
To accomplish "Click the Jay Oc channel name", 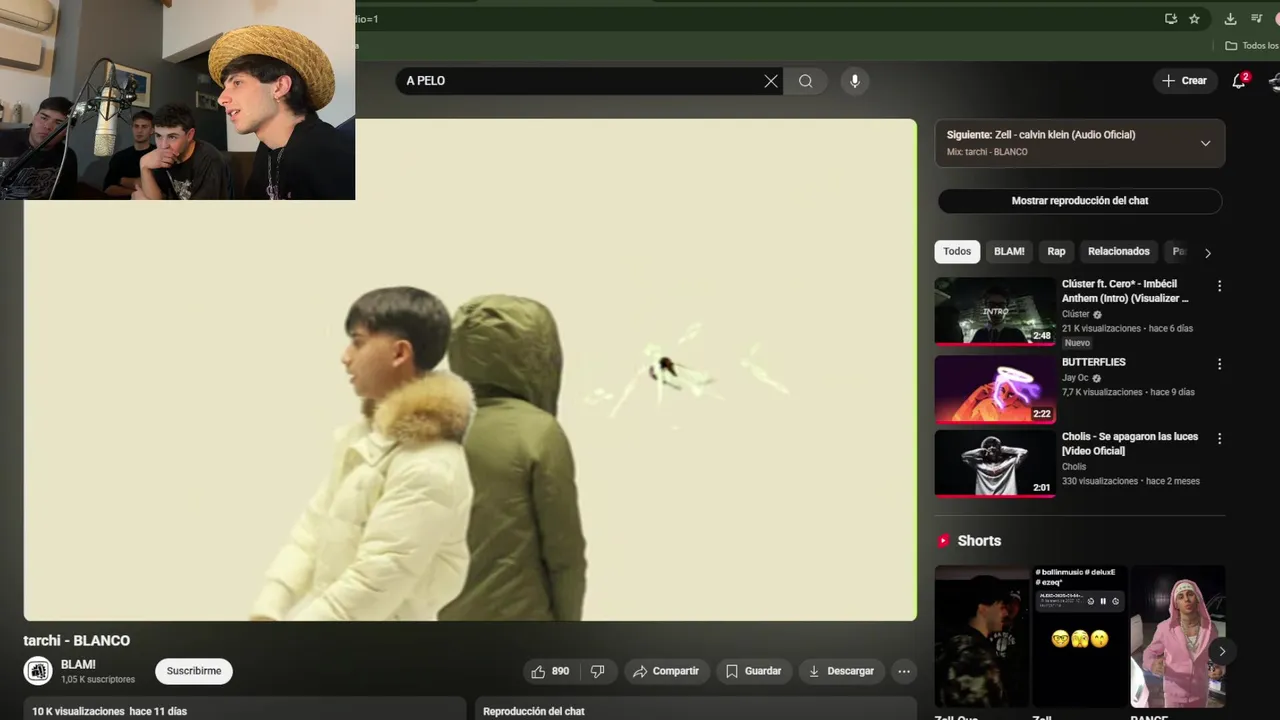I will click(x=1075, y=378).
